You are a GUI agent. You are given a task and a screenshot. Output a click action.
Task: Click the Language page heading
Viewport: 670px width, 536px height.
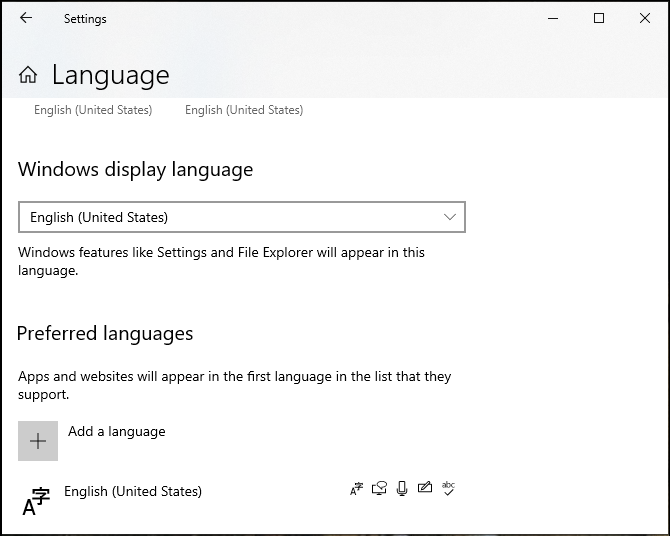111,75
